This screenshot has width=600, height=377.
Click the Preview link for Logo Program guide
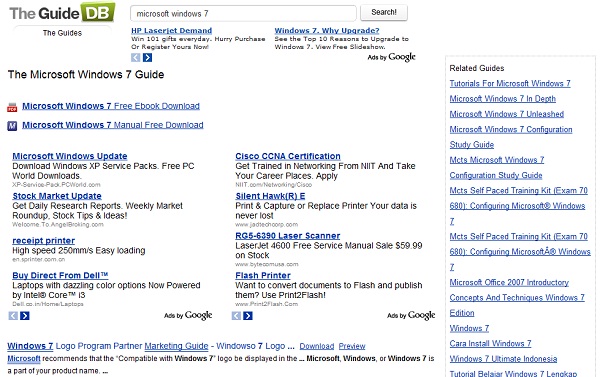(x=352, y=346)
